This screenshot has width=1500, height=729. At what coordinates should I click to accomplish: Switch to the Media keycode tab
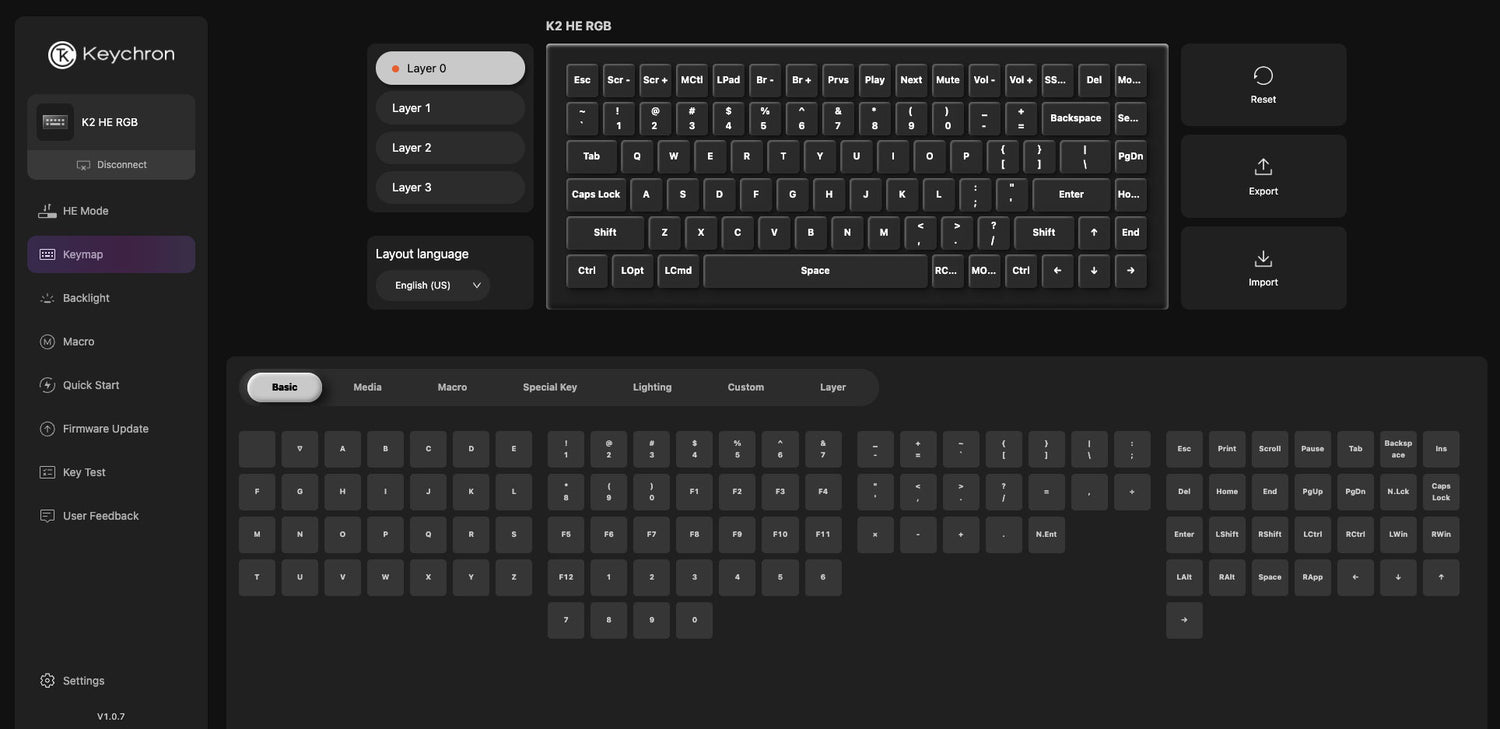pyautogui.click(x=367, y=387)
